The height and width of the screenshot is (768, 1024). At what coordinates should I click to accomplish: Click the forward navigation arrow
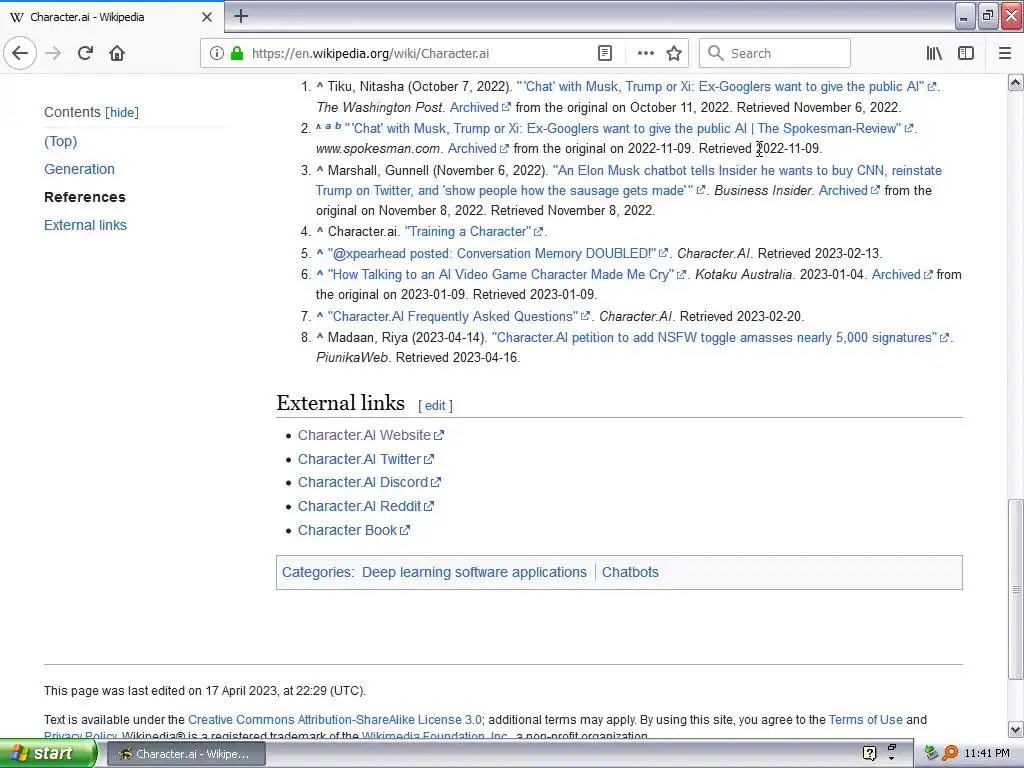(54, 53)
